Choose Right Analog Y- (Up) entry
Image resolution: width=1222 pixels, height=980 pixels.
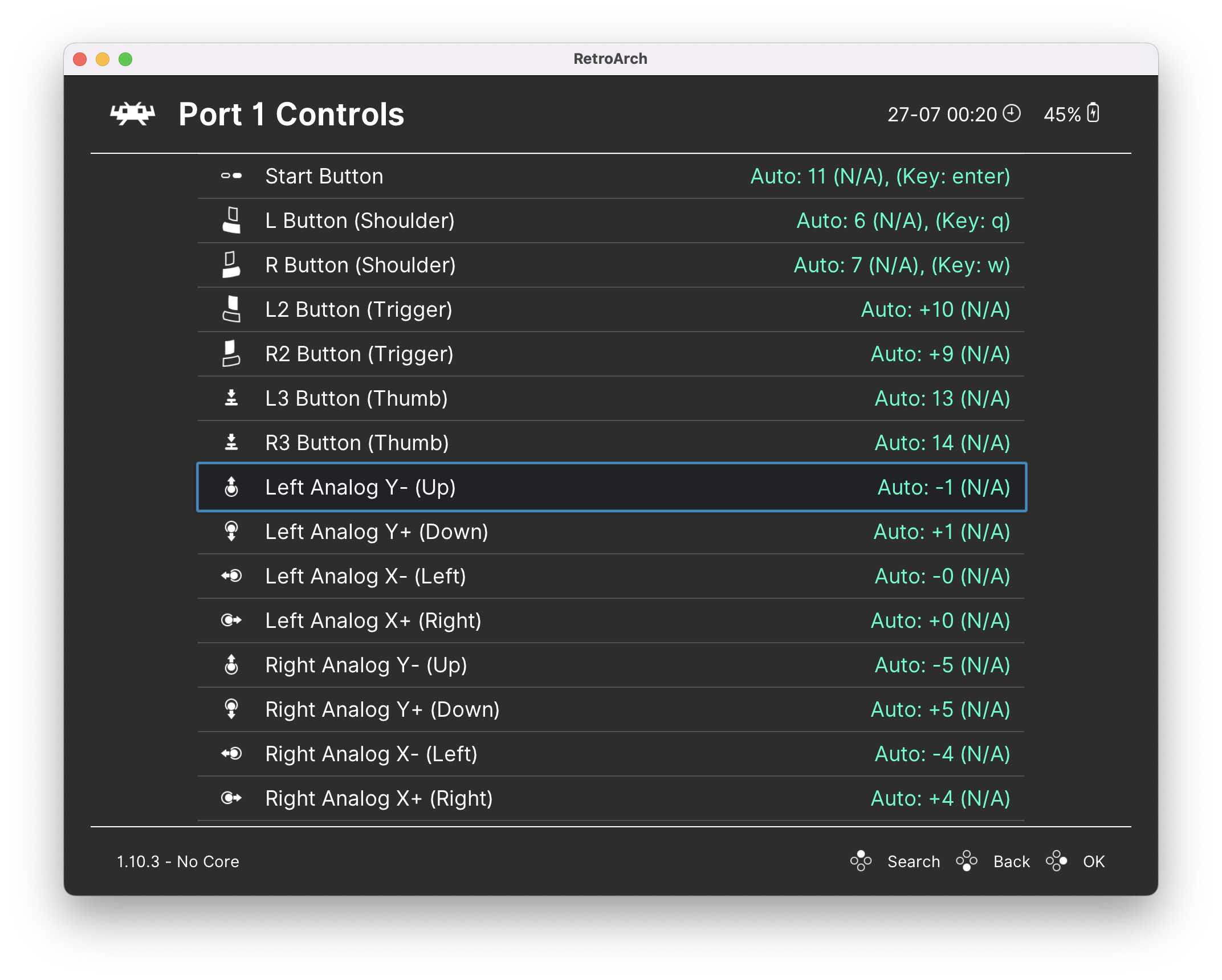coord(610,665)
